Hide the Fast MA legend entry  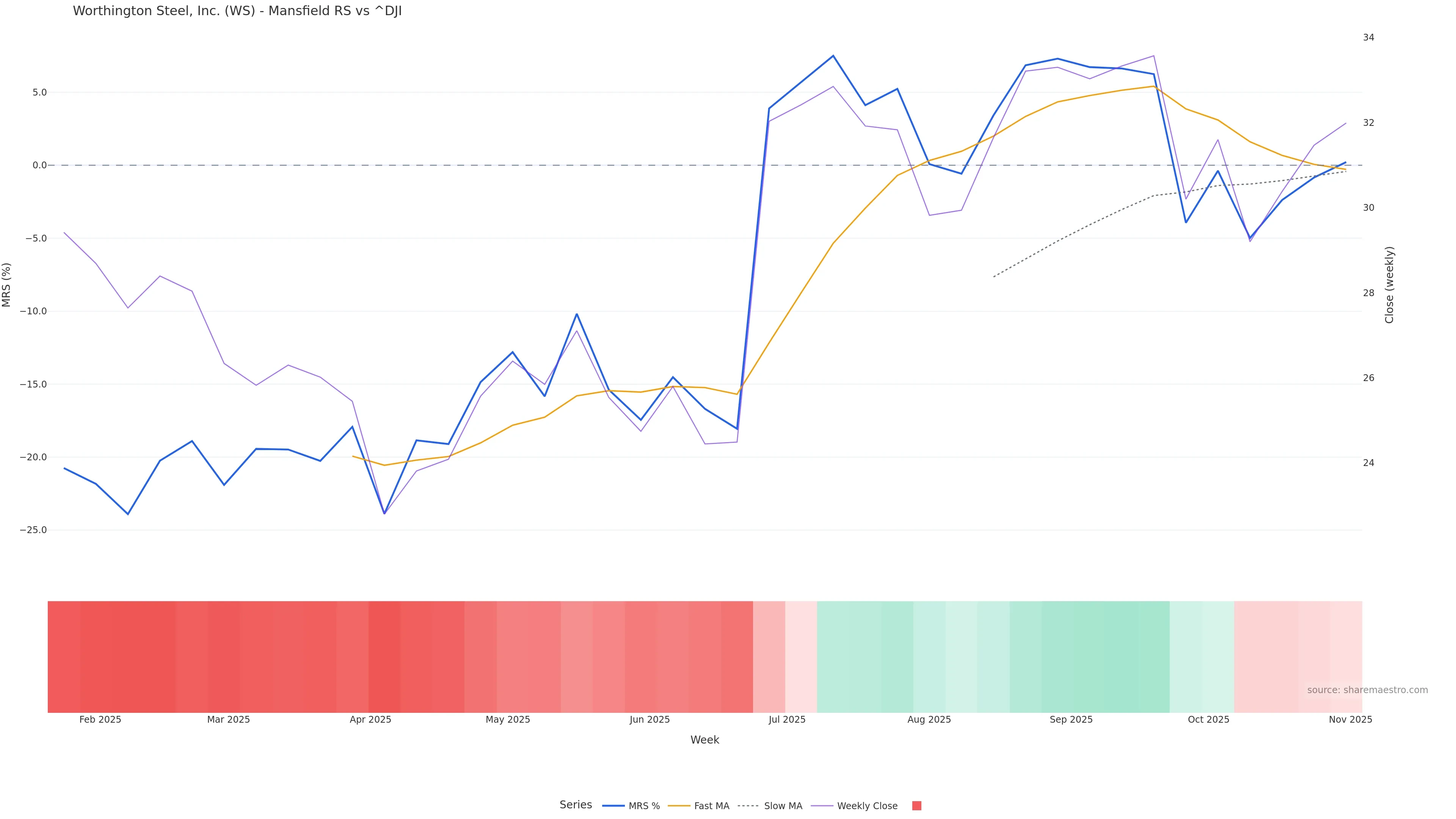coord(698,805)
